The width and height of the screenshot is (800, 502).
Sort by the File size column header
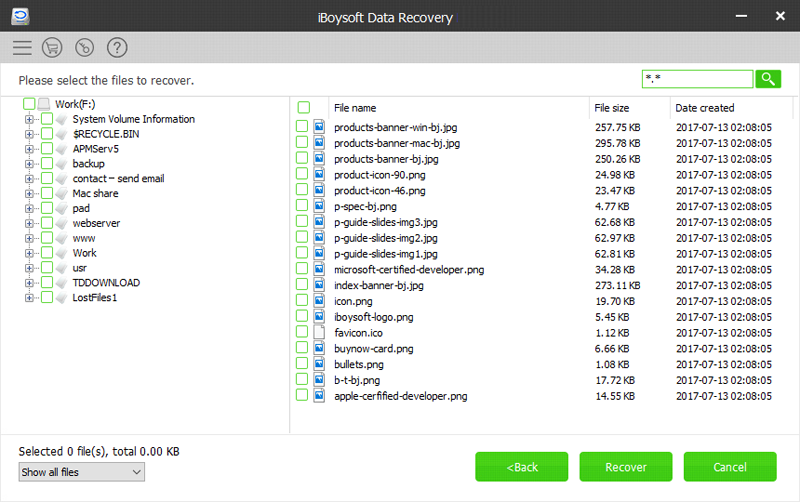(x=612, y=108)
